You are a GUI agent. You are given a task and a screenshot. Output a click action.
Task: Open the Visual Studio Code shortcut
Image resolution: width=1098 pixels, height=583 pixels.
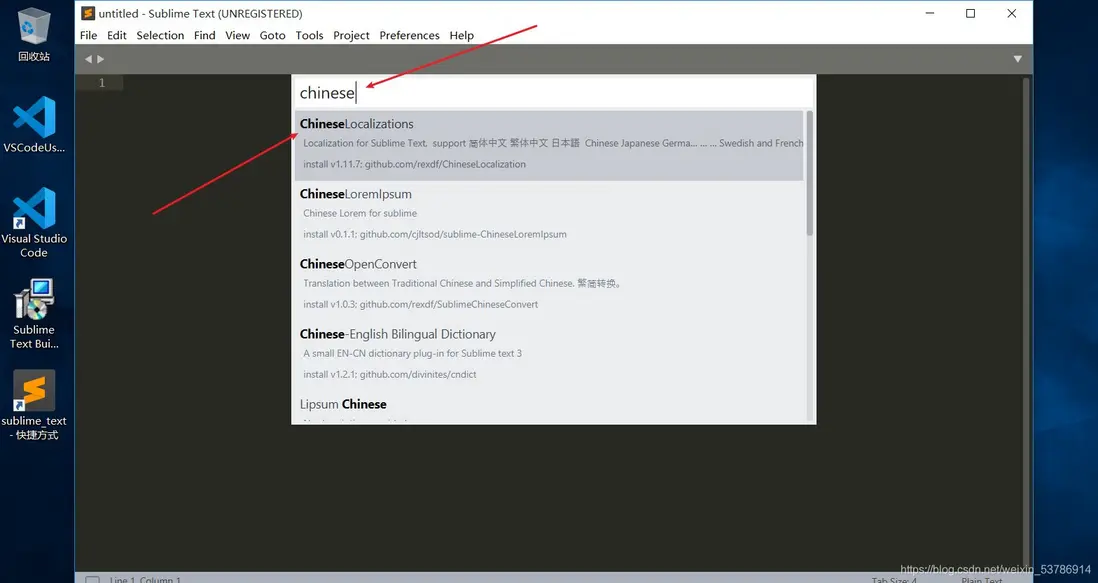click(x=34, y=223)
